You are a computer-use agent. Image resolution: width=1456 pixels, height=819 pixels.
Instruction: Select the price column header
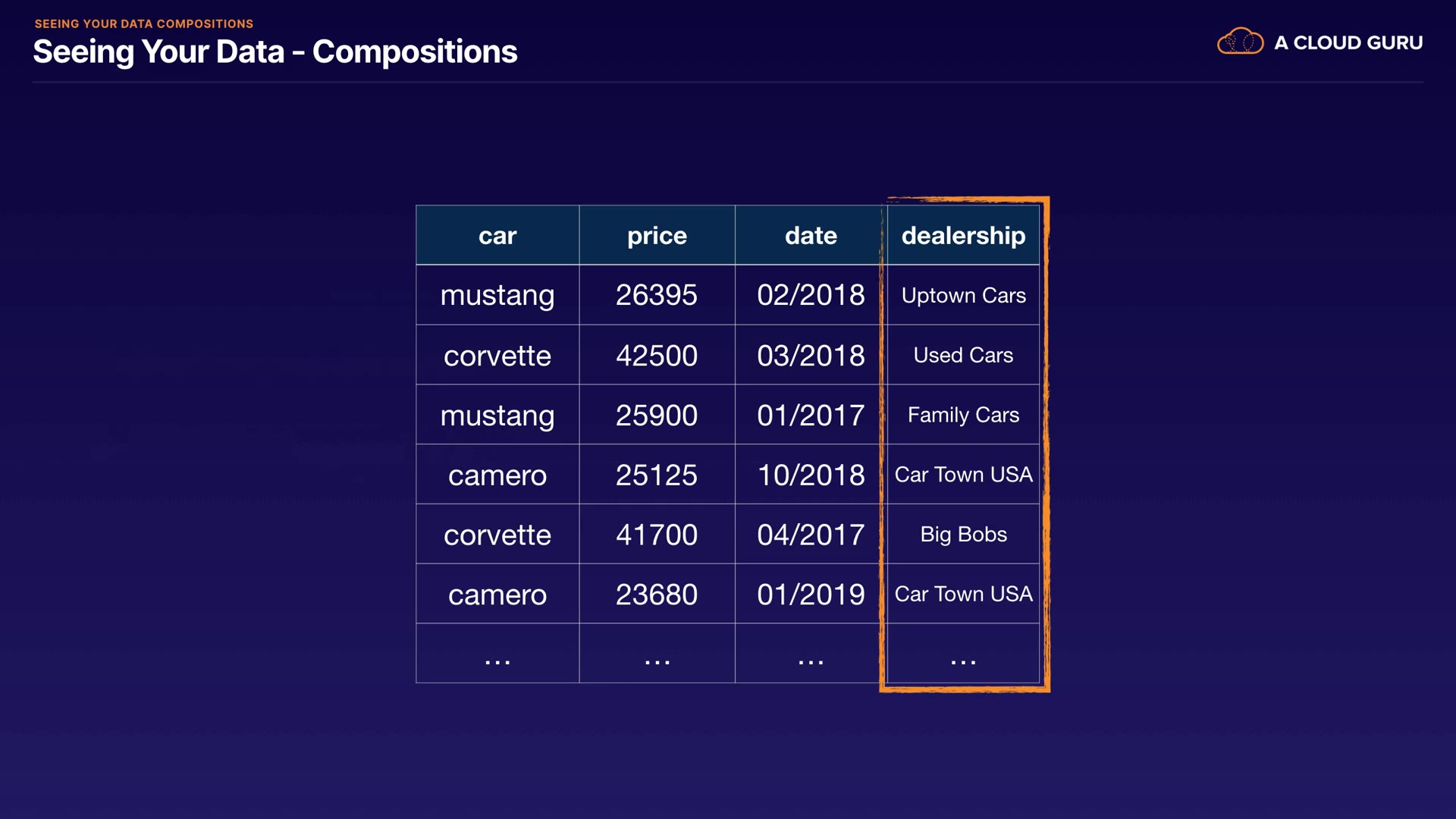[657, 236]
